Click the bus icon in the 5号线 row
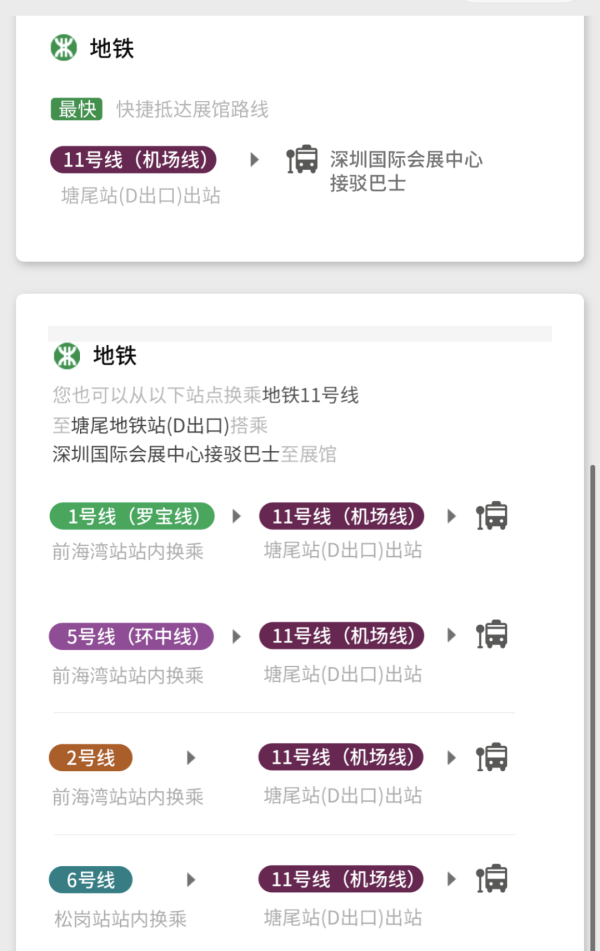The height and width of the screenshot is (951, 600). point(492,635)
